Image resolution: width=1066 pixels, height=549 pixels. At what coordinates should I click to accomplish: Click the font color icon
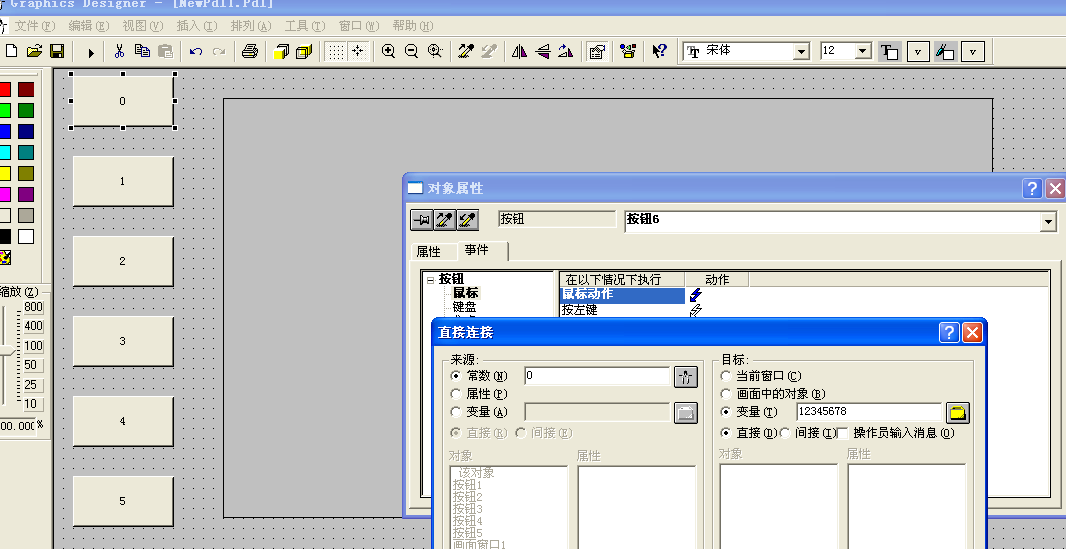889,52
